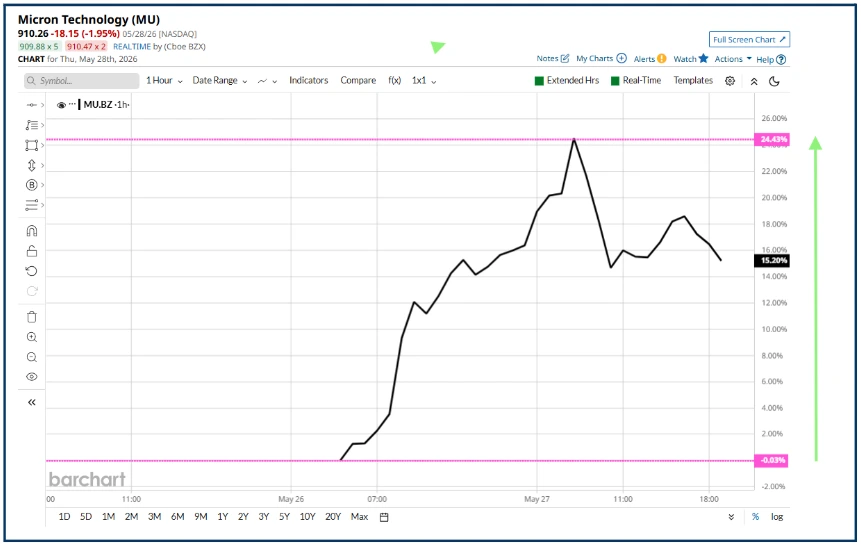Toggle the Extended Hrs checkbox
The width and height of the screenshot is (861, 545).
tap(539, 81)
